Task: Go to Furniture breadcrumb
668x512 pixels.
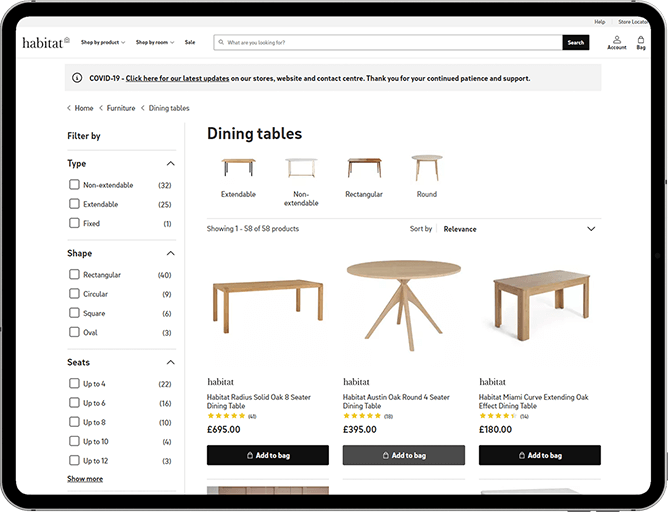Action: click(121, 108)
